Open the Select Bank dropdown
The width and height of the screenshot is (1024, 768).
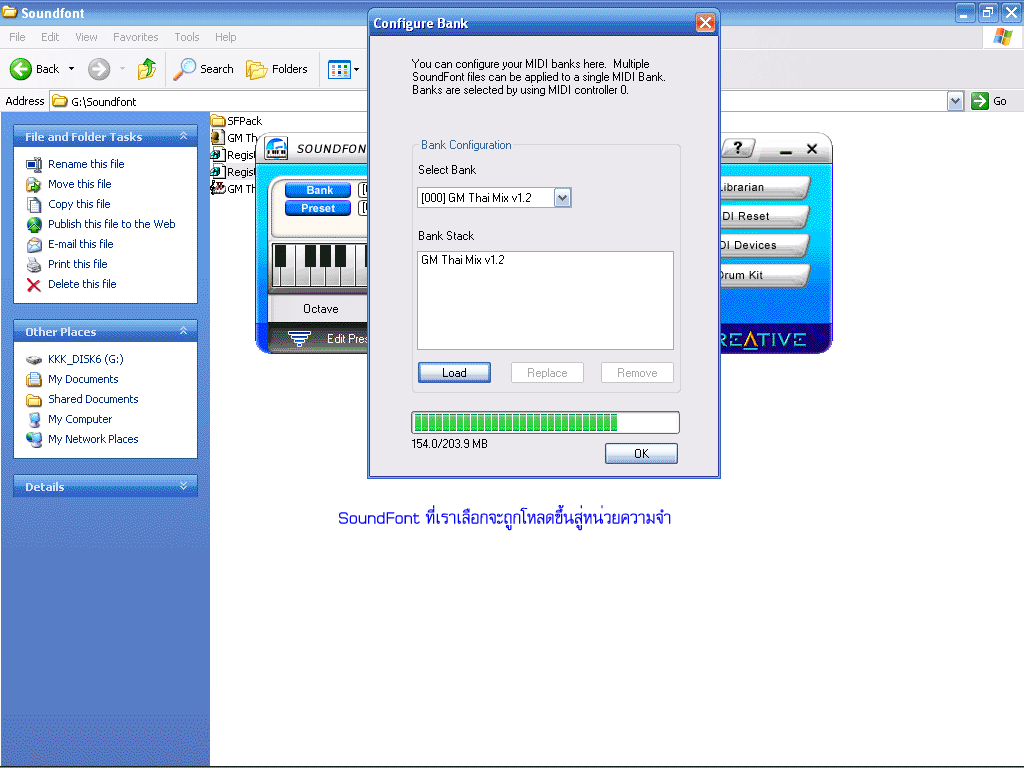562,198
